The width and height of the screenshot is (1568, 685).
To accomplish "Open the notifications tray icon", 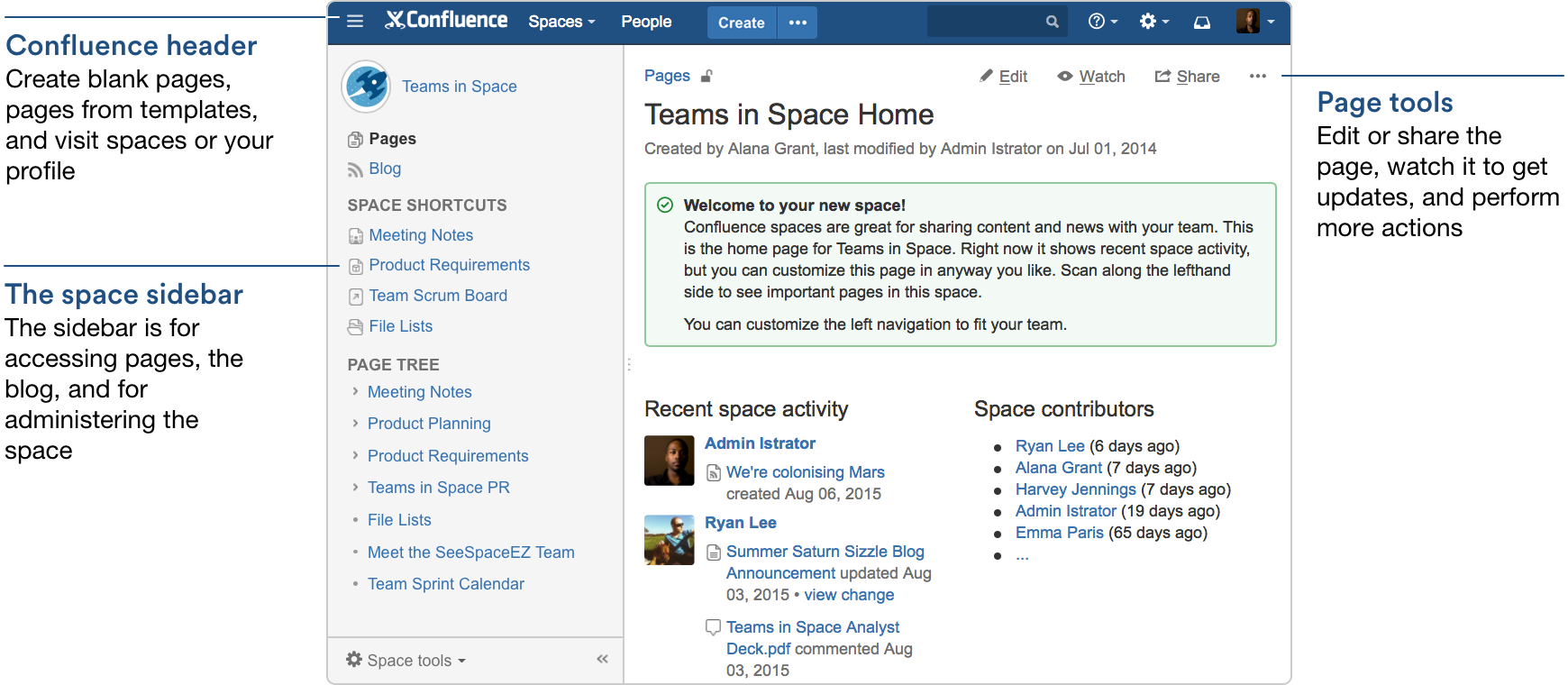I will [x=1202, y=23].
